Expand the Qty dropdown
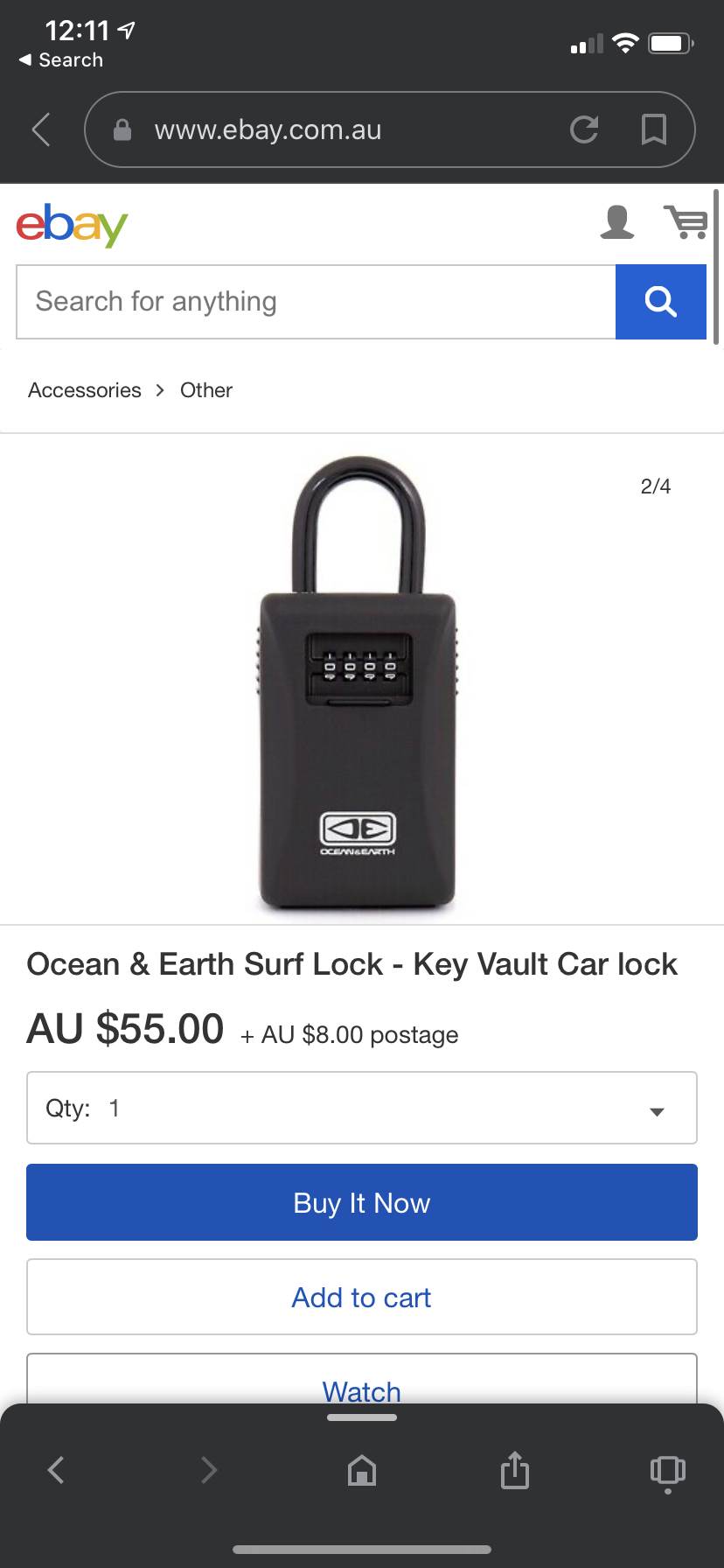The height and width of the screenshot is (1568, 724). click(362, 1108)
